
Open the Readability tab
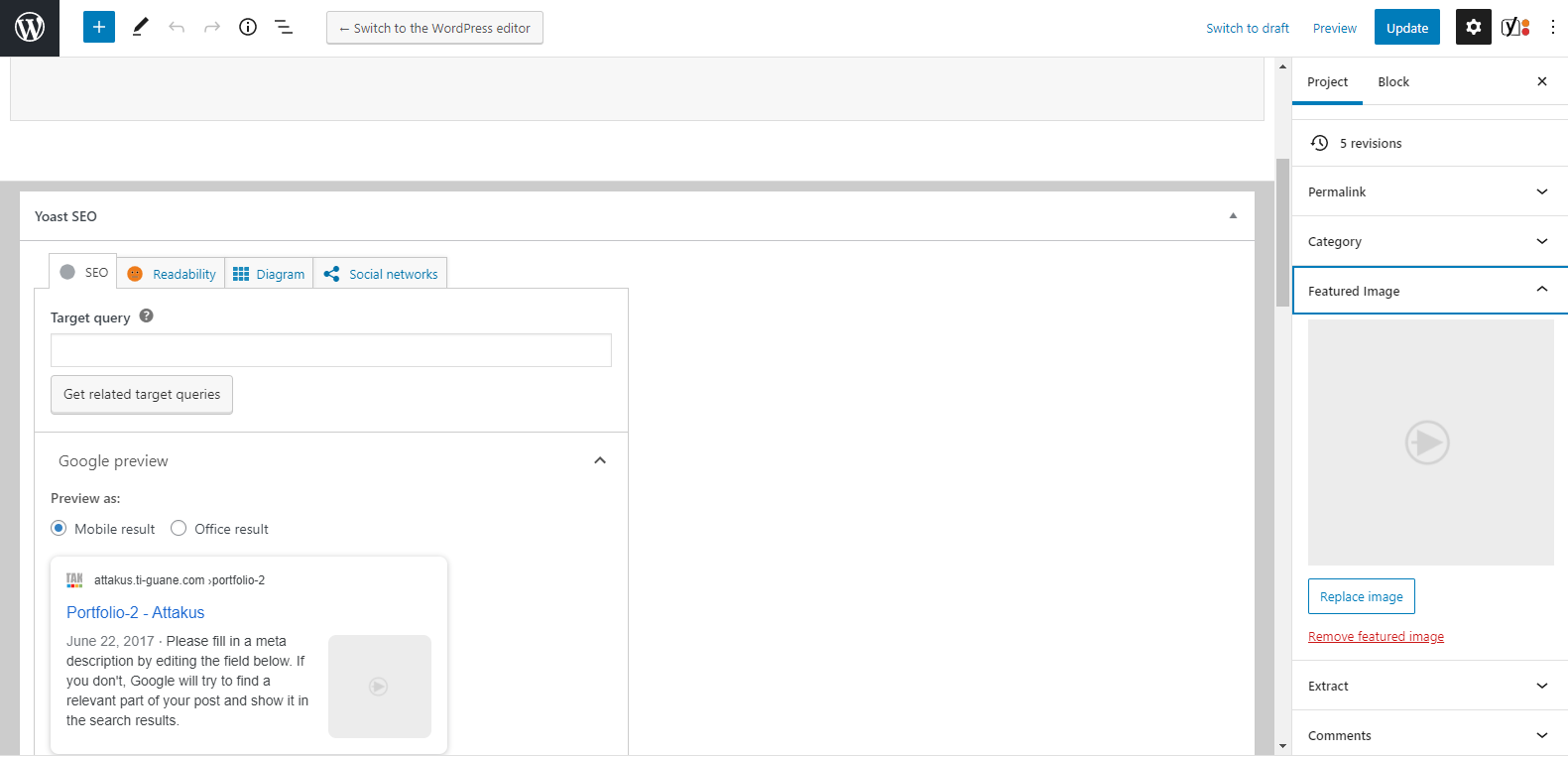[x=172, y=274]
